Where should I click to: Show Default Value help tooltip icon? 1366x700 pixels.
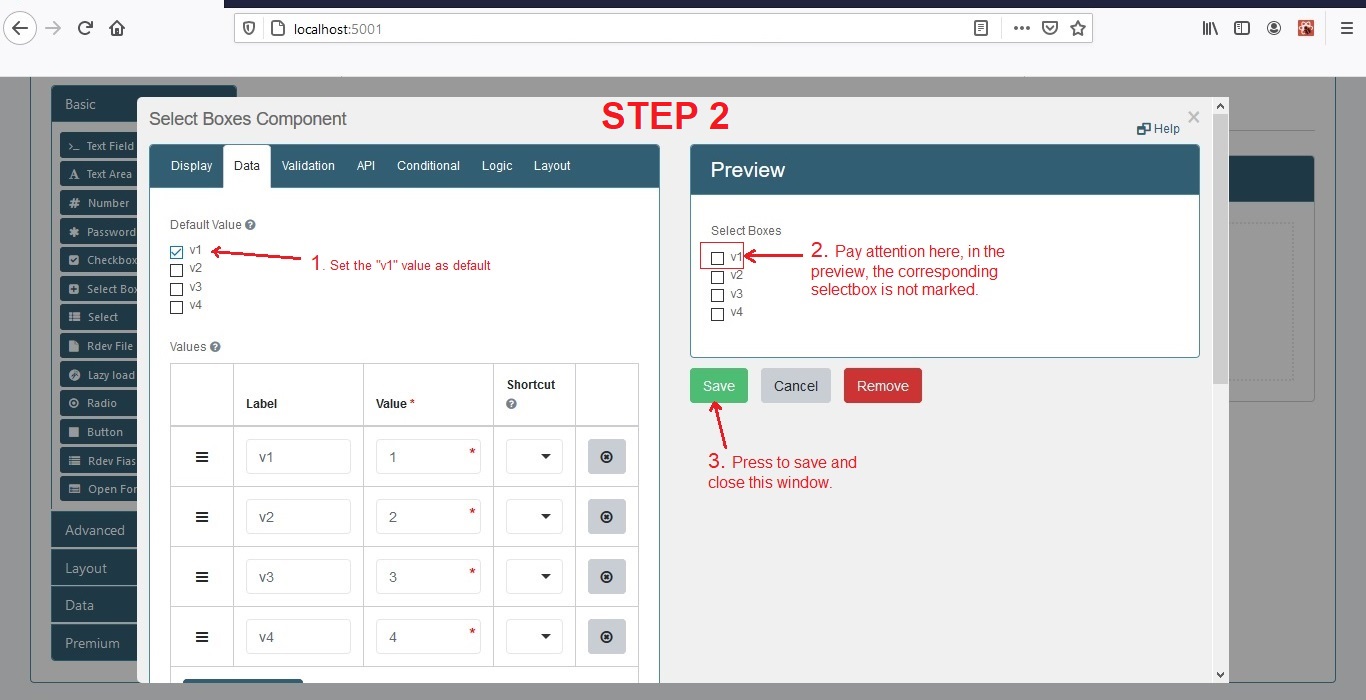click(250, 225)
